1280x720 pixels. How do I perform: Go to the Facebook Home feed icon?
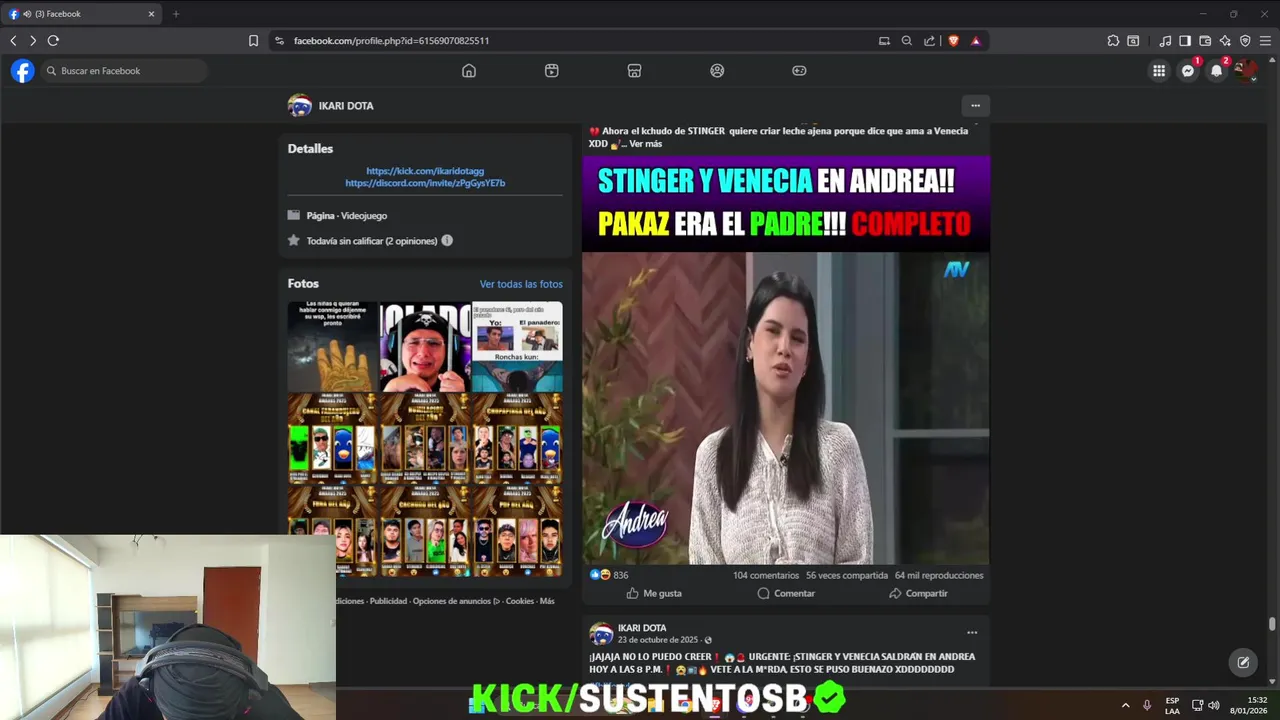coord(469,71)
